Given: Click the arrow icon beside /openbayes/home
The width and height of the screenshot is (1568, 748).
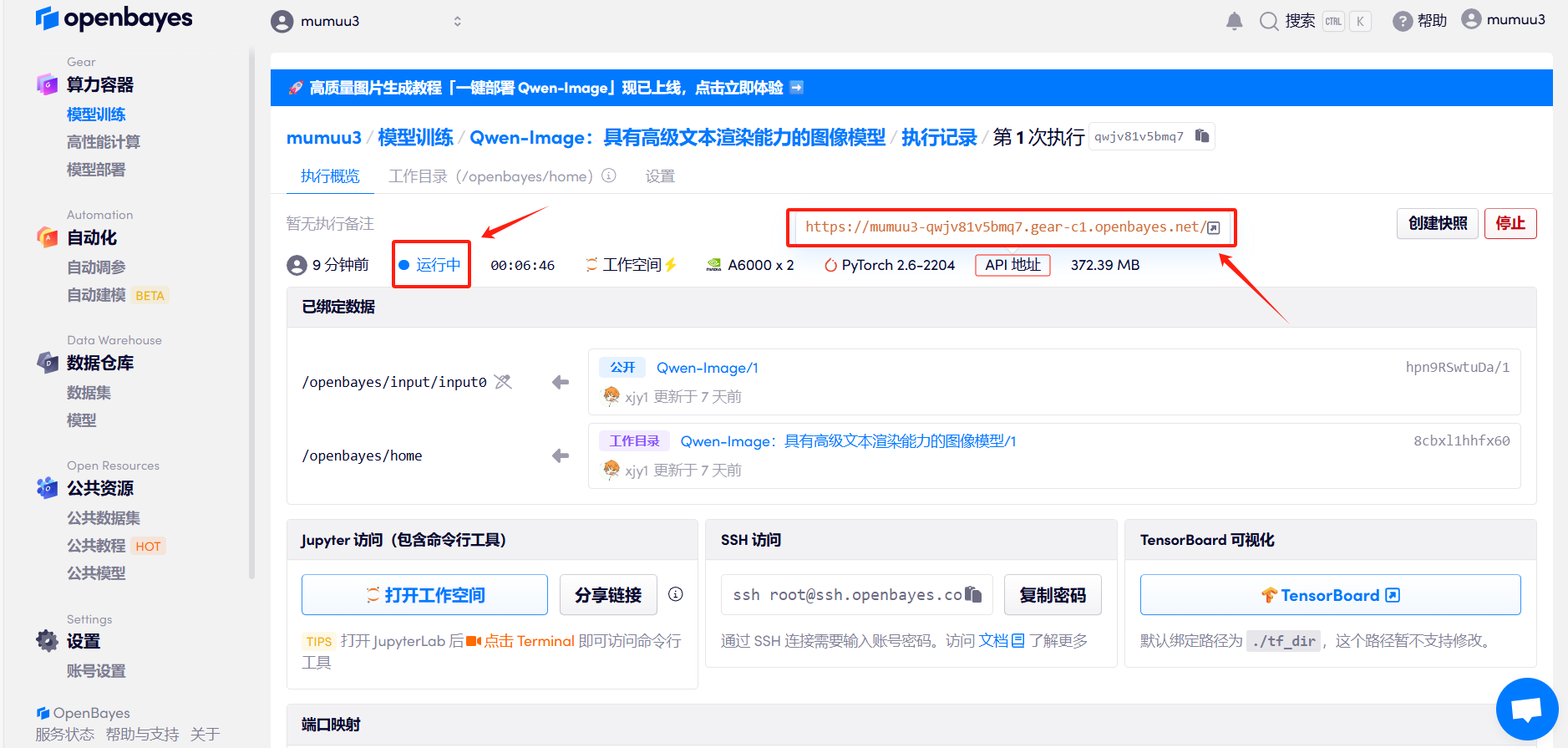Looking at the screenshot, I should tap(561, 455).
